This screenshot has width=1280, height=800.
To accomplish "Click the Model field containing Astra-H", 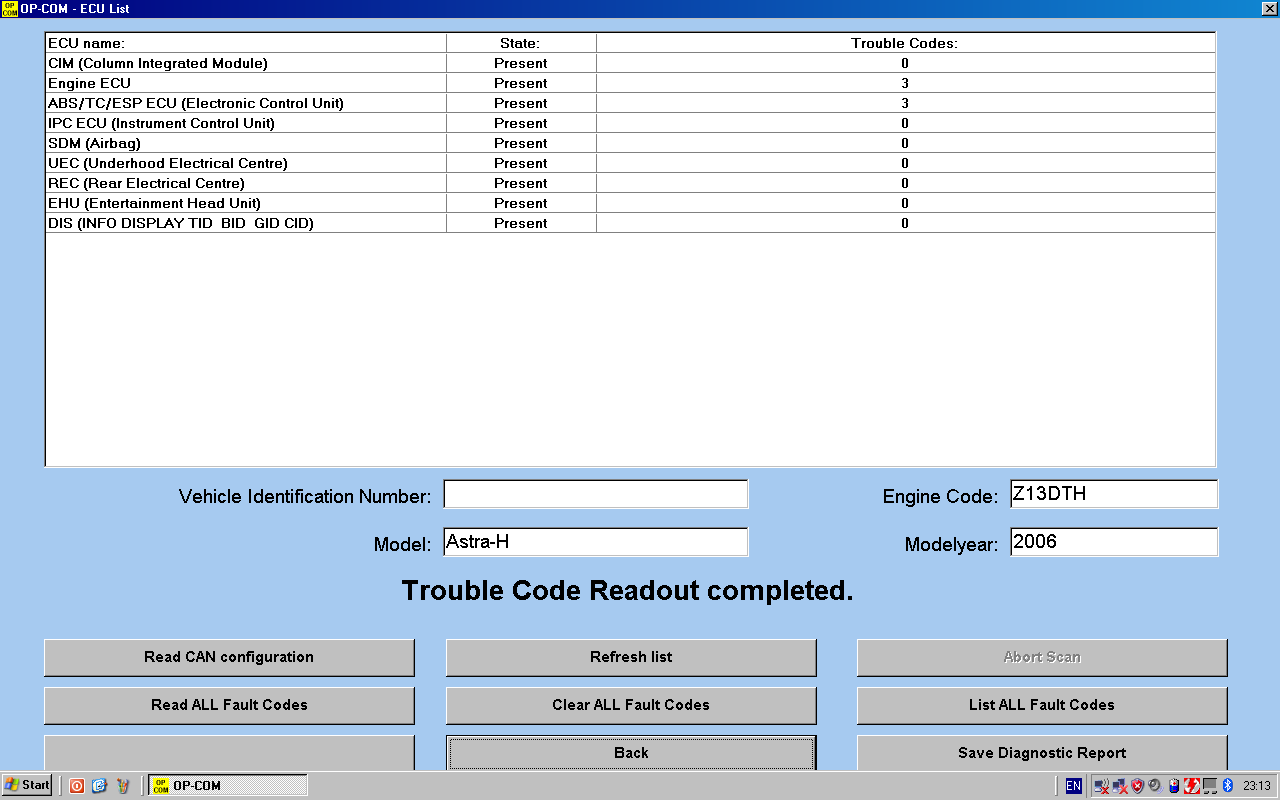I will [x=596, y=542].
